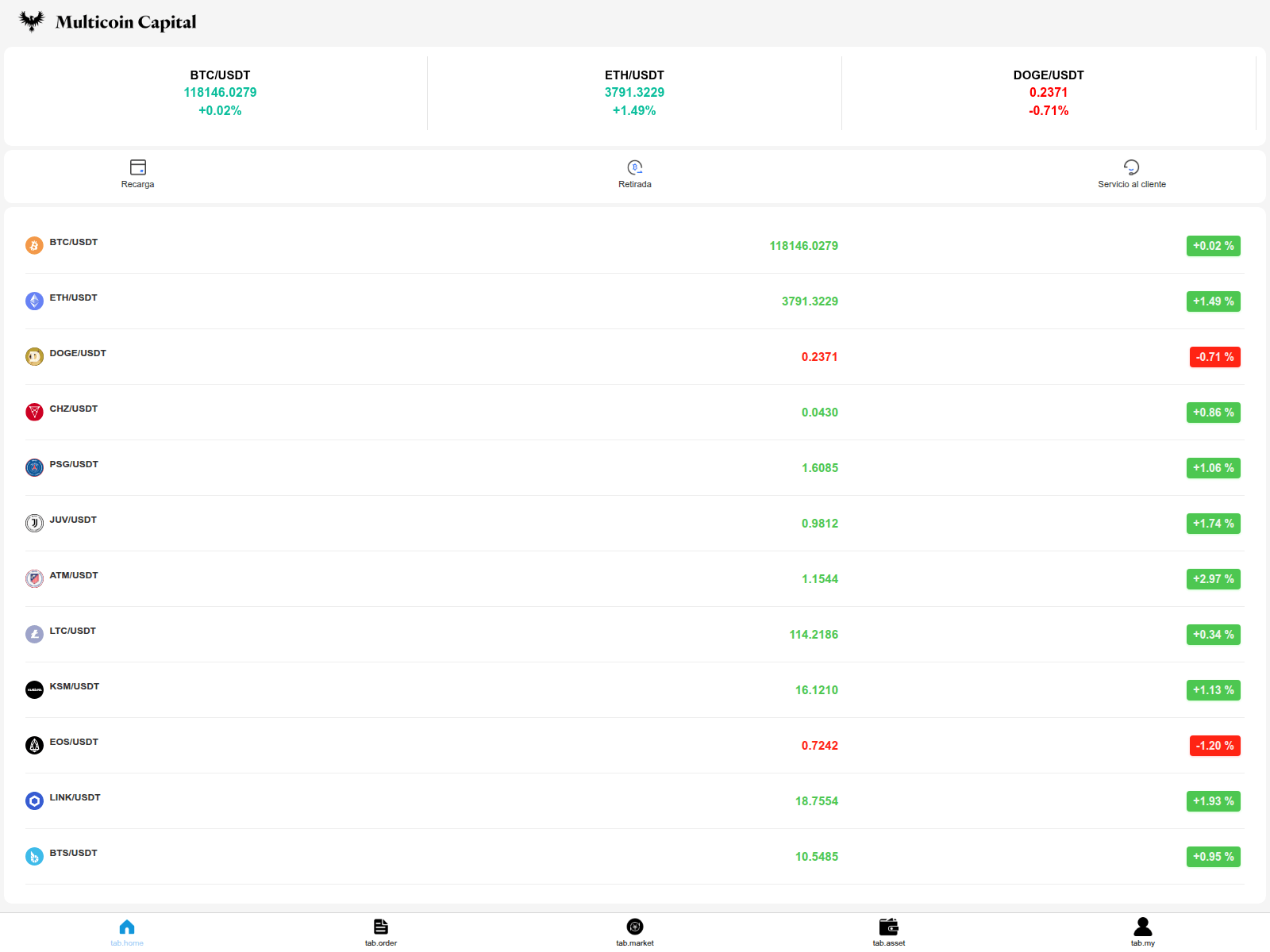The image size is (1270, 952).
Task: Open the Recarga deposit icon
Action: (x=138, y=167)
